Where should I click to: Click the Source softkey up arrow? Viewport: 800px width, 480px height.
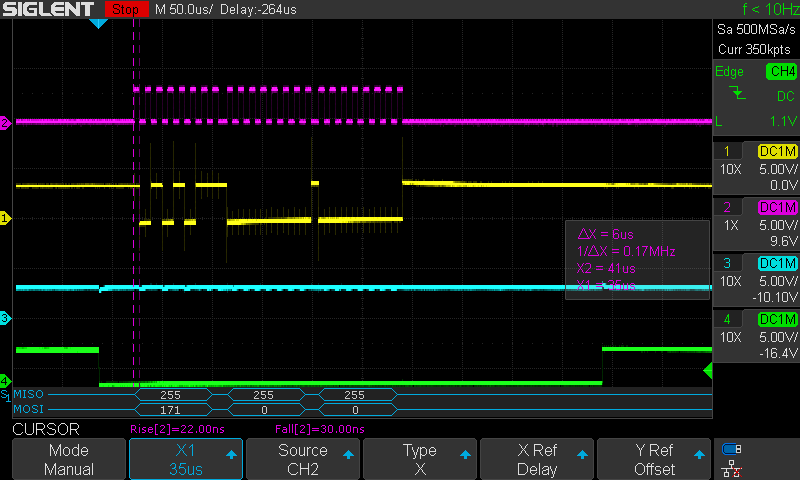348,454
